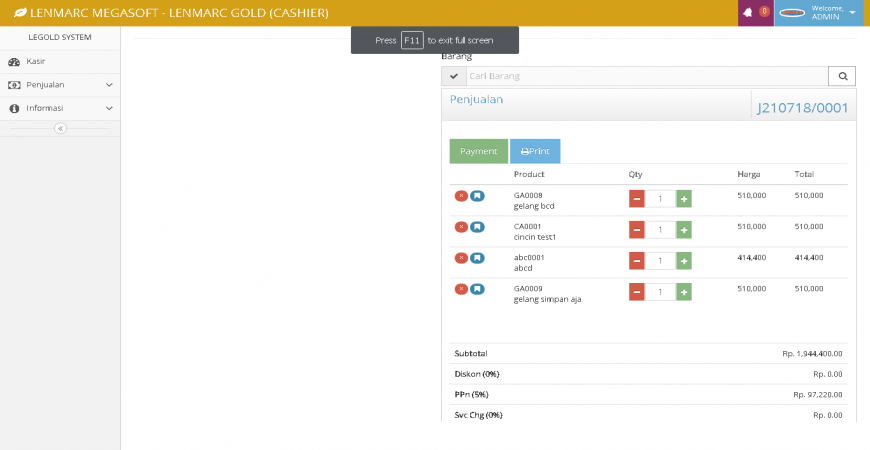This screenshot has height=450, width=870.
Task: Click the blue bookmark icon for GA0009
Action: 477,289
